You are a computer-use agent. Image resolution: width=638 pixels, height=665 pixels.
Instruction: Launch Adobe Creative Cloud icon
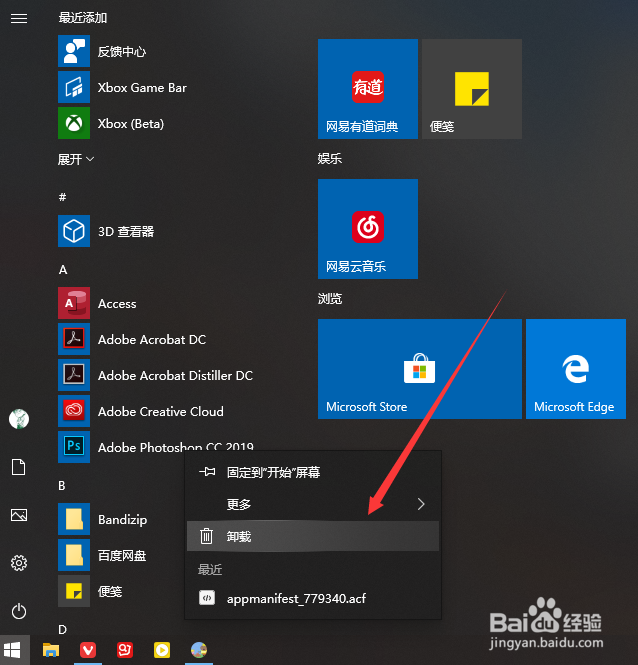tap(74, 411)
